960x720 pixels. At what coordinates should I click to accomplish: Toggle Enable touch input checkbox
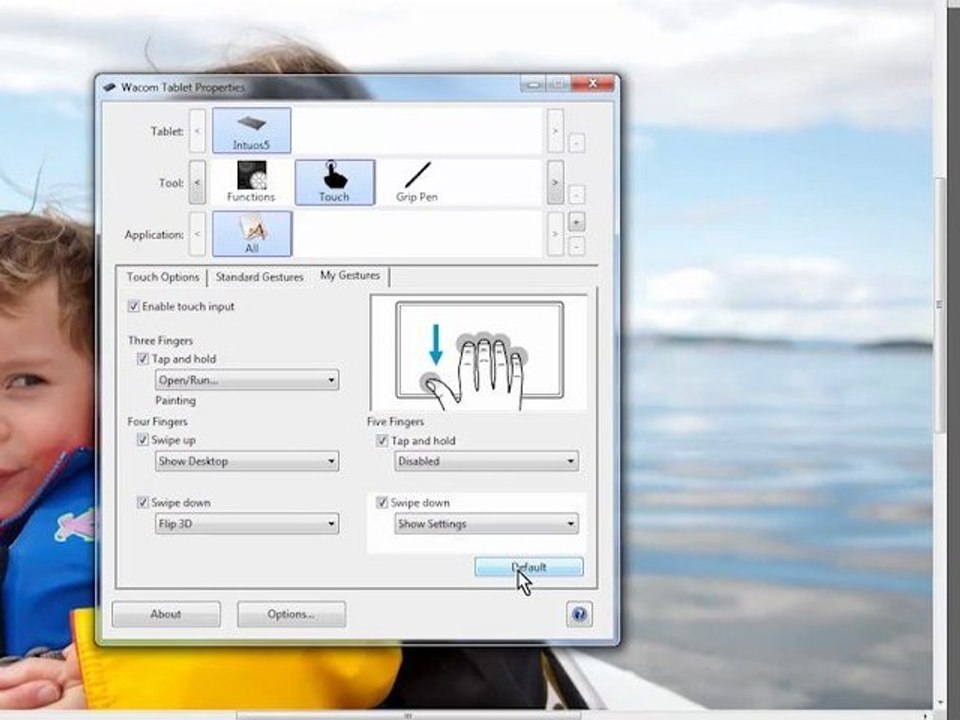(x=133, y=306)
